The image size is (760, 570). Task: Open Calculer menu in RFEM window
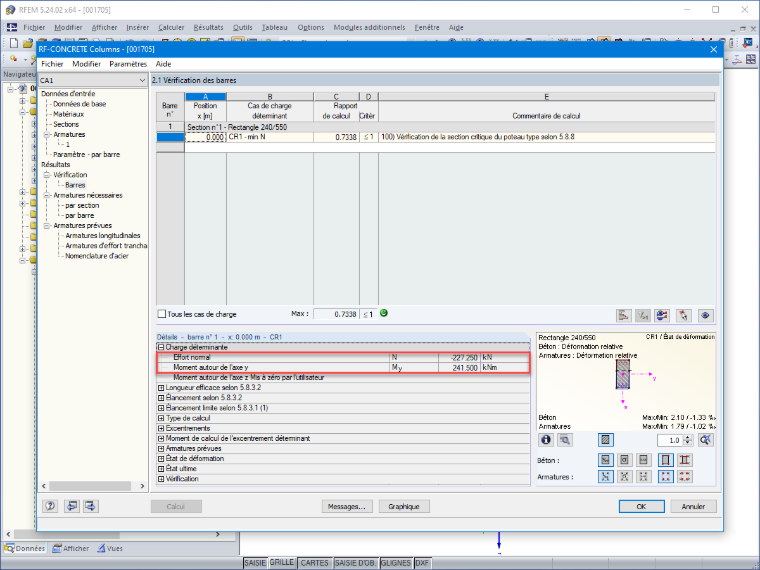[x=171, y=28]
